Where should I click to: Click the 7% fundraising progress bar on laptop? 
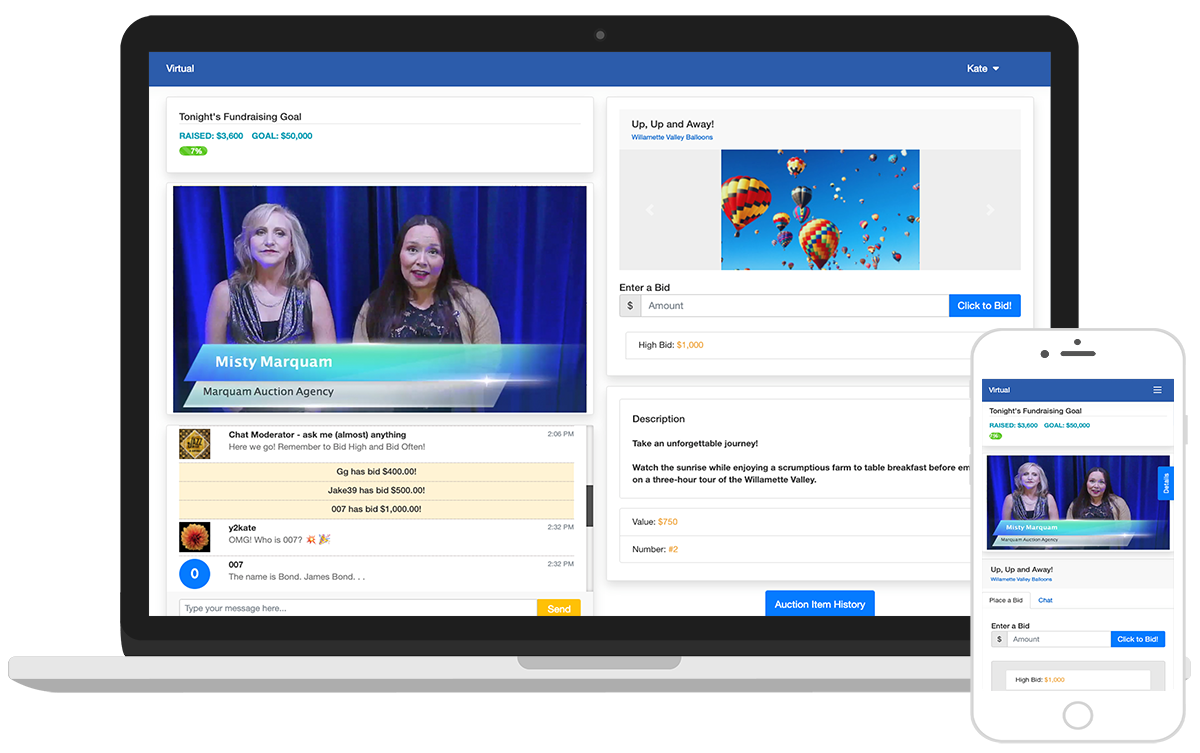[x=193, y=151]
